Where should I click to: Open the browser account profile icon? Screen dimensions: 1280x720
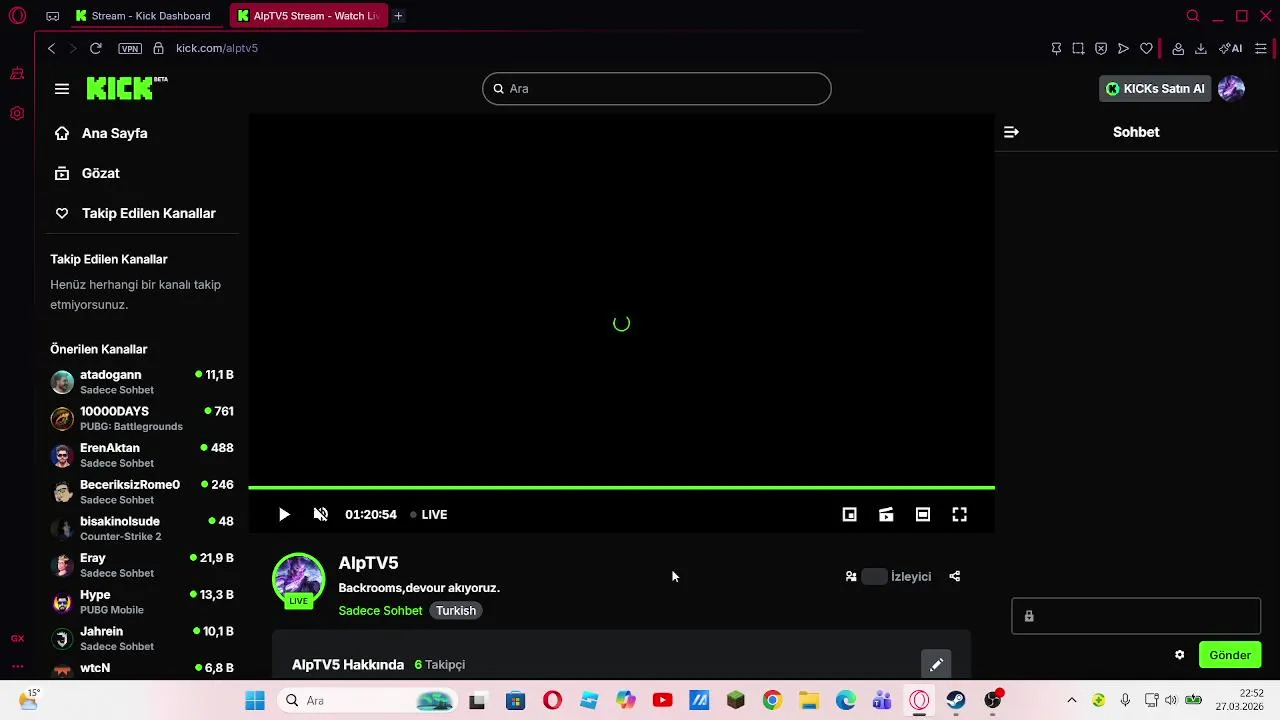pyautogui.click(x=1178, y=48)
